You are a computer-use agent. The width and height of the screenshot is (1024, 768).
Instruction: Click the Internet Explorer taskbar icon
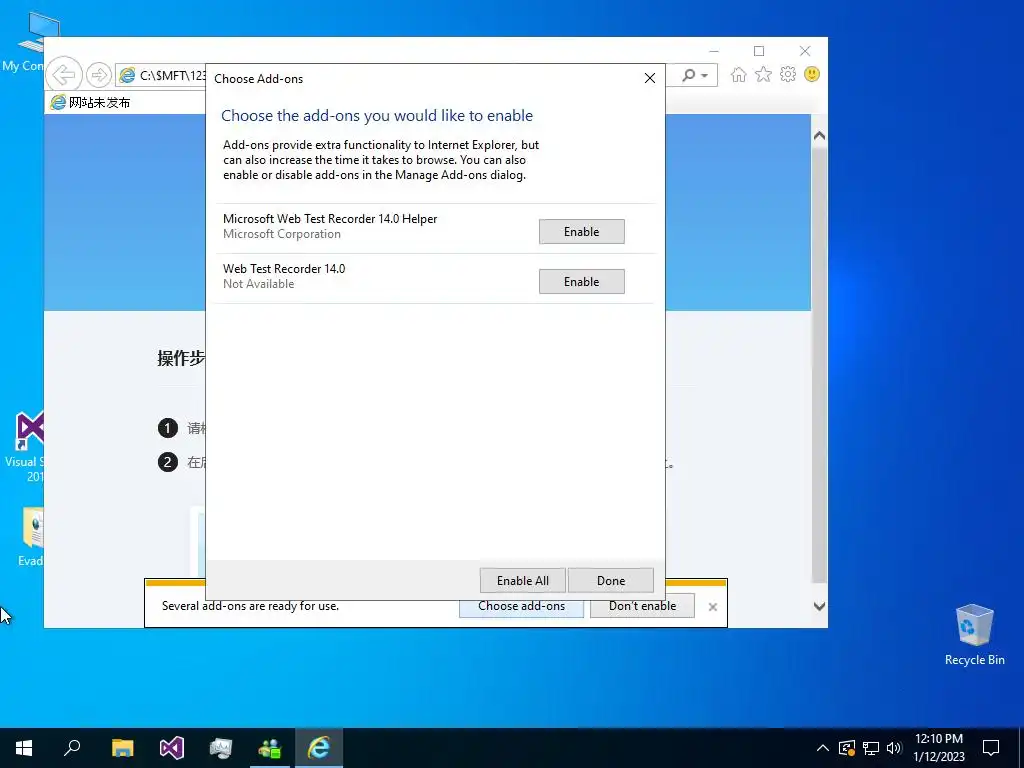click(x=319, y=748)
